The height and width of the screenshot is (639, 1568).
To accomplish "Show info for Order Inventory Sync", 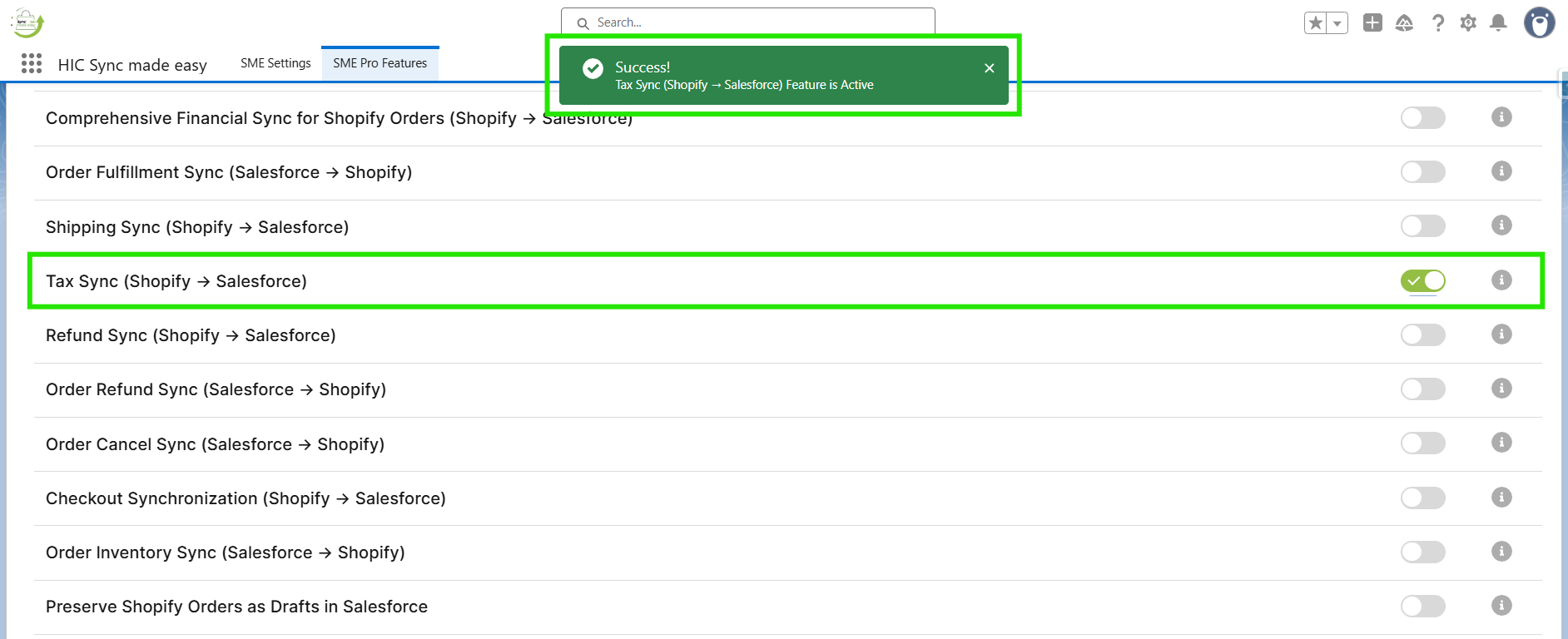I will pos(1501,552).
